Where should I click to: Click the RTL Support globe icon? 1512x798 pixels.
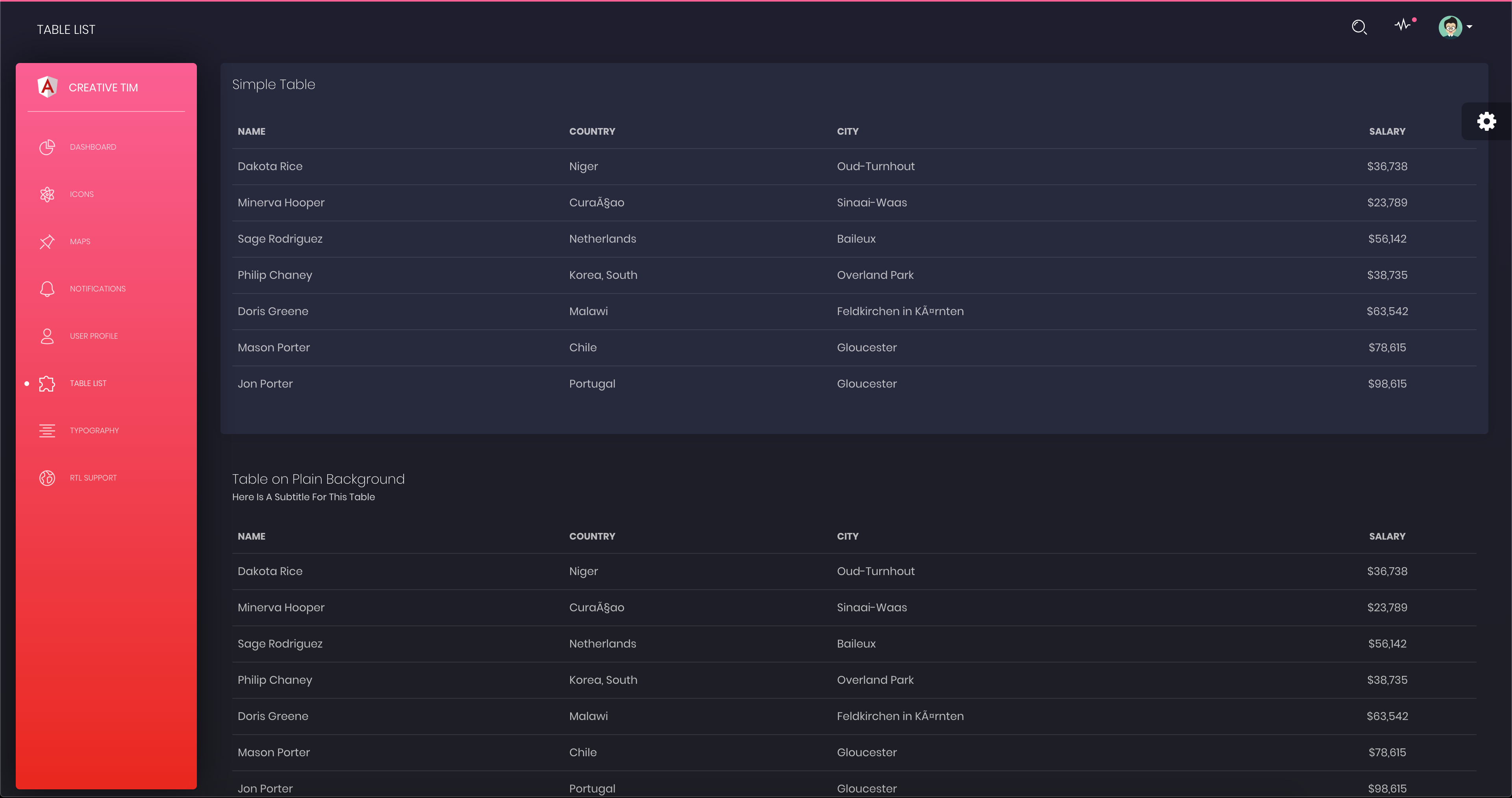tap(47, 478)
